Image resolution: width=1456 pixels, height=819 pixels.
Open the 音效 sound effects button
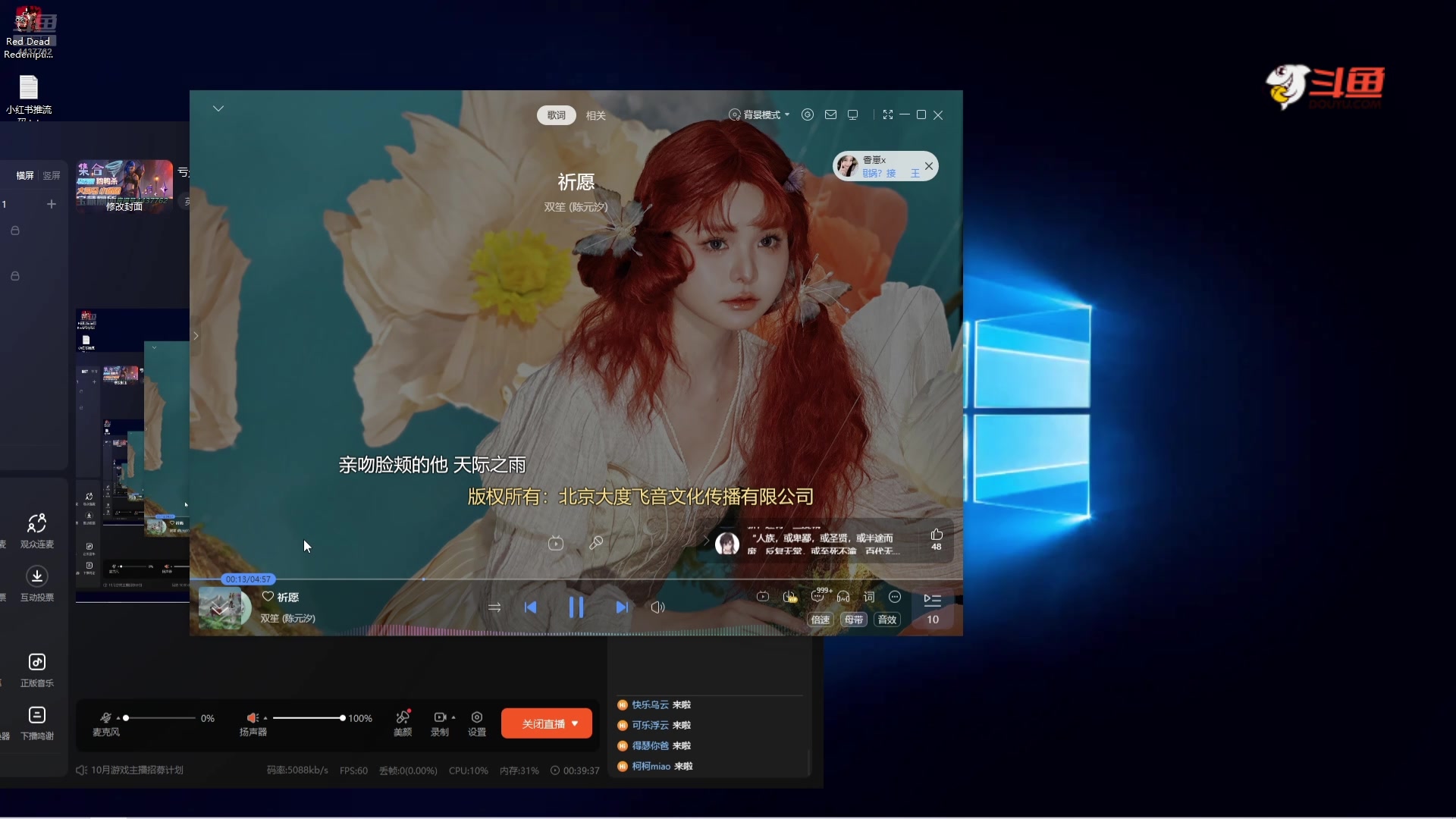pos(887,620)
